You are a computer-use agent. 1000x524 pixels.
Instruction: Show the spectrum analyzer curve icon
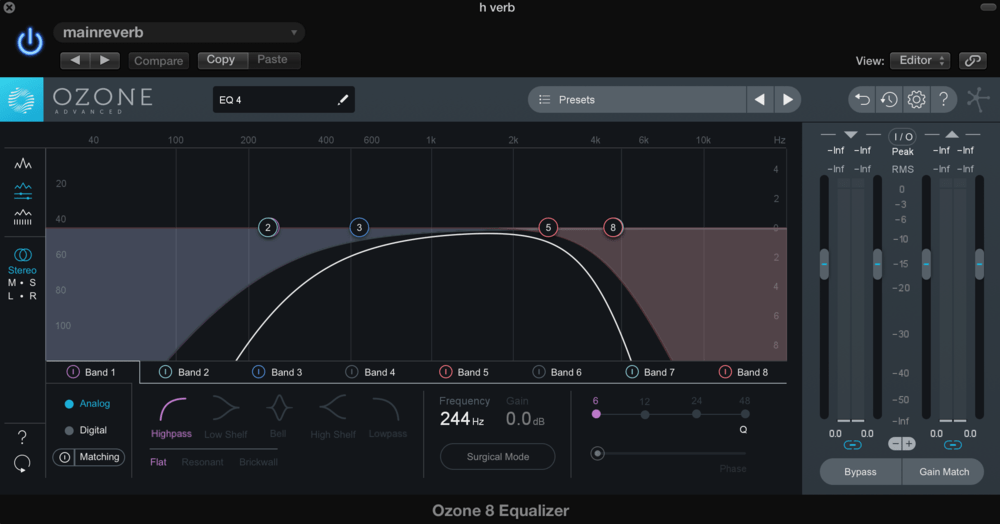point(23,164)
